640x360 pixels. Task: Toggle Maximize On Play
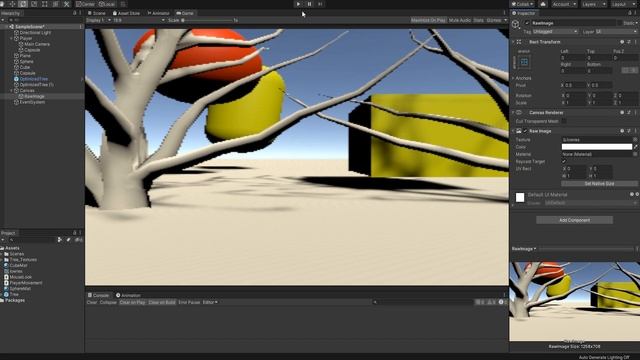(428, 20)
